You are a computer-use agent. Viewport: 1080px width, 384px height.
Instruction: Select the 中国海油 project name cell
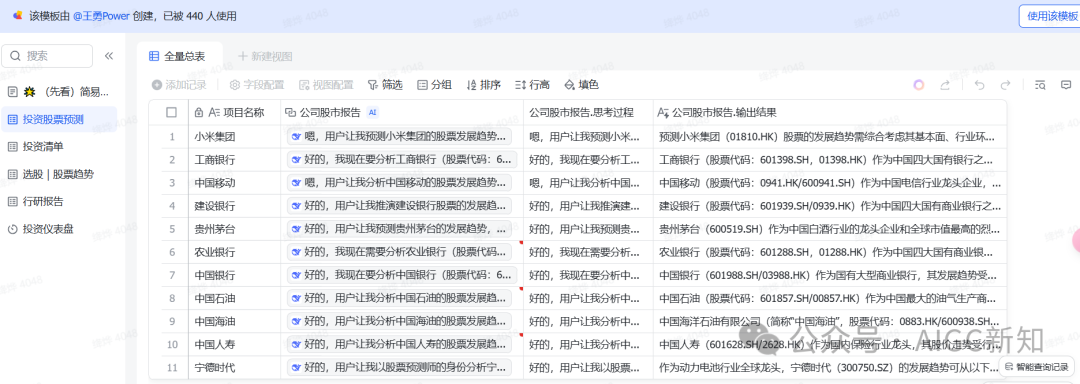pos(234,321)
